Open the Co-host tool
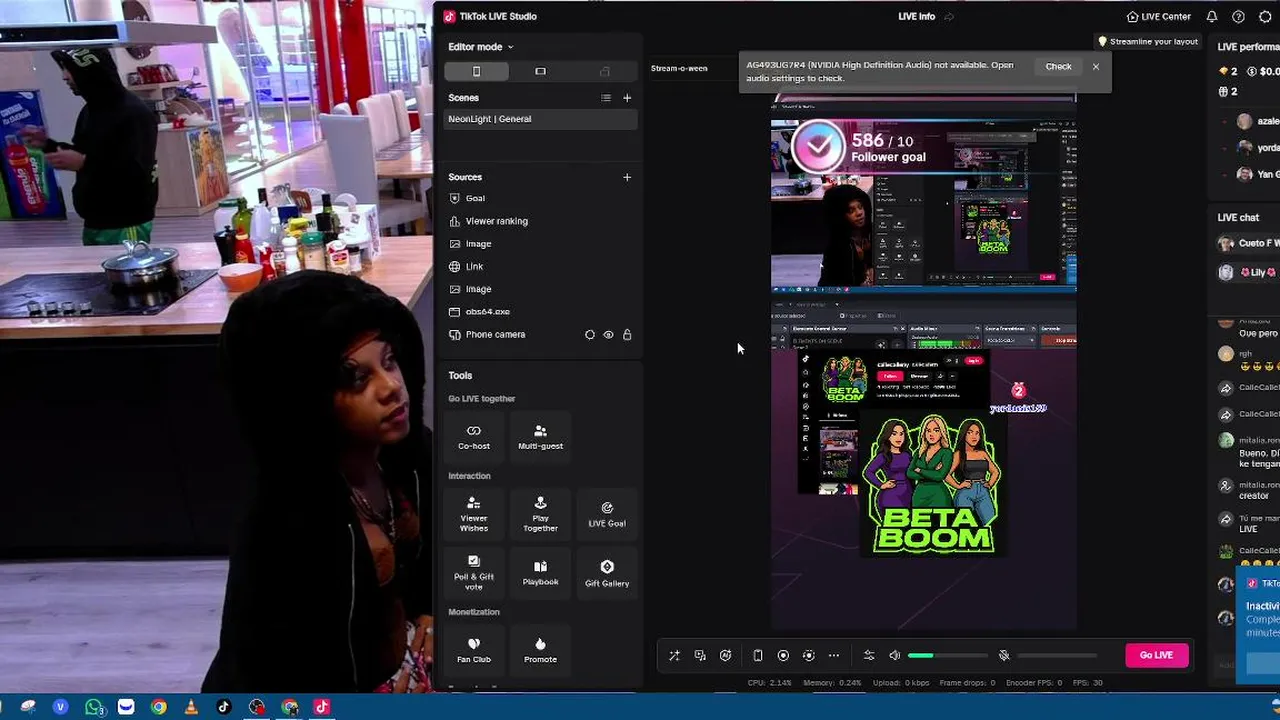The image size is (1280, 720). click(474, 437)
